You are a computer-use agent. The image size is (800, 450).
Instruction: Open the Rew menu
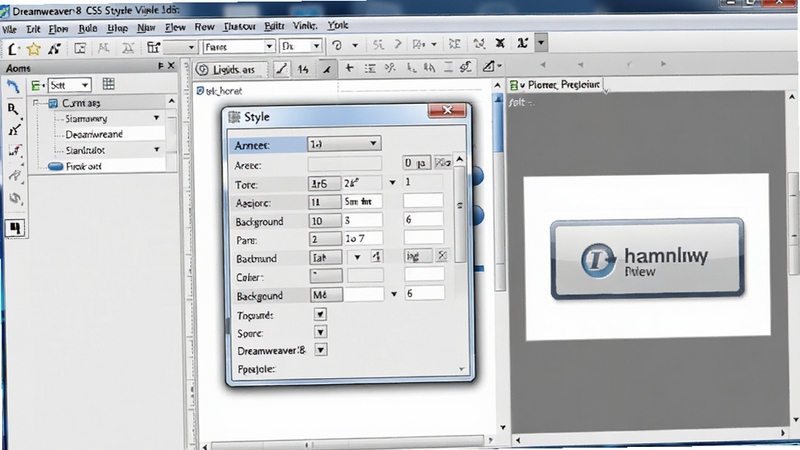click(x=204, y=27)
